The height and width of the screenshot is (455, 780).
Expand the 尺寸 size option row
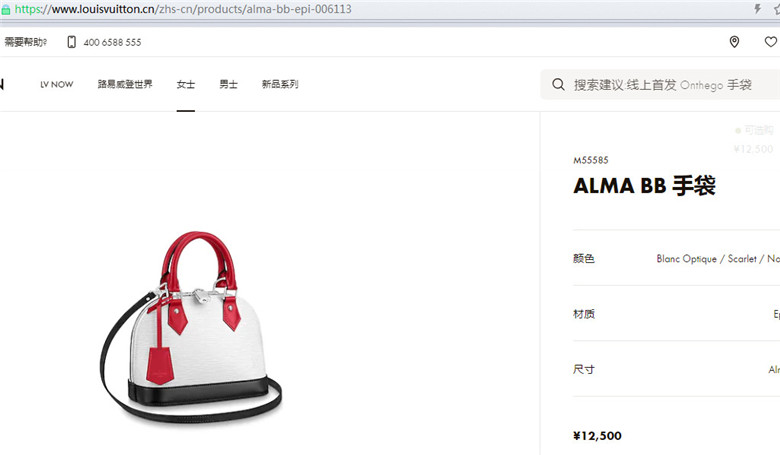pos(676,369)
